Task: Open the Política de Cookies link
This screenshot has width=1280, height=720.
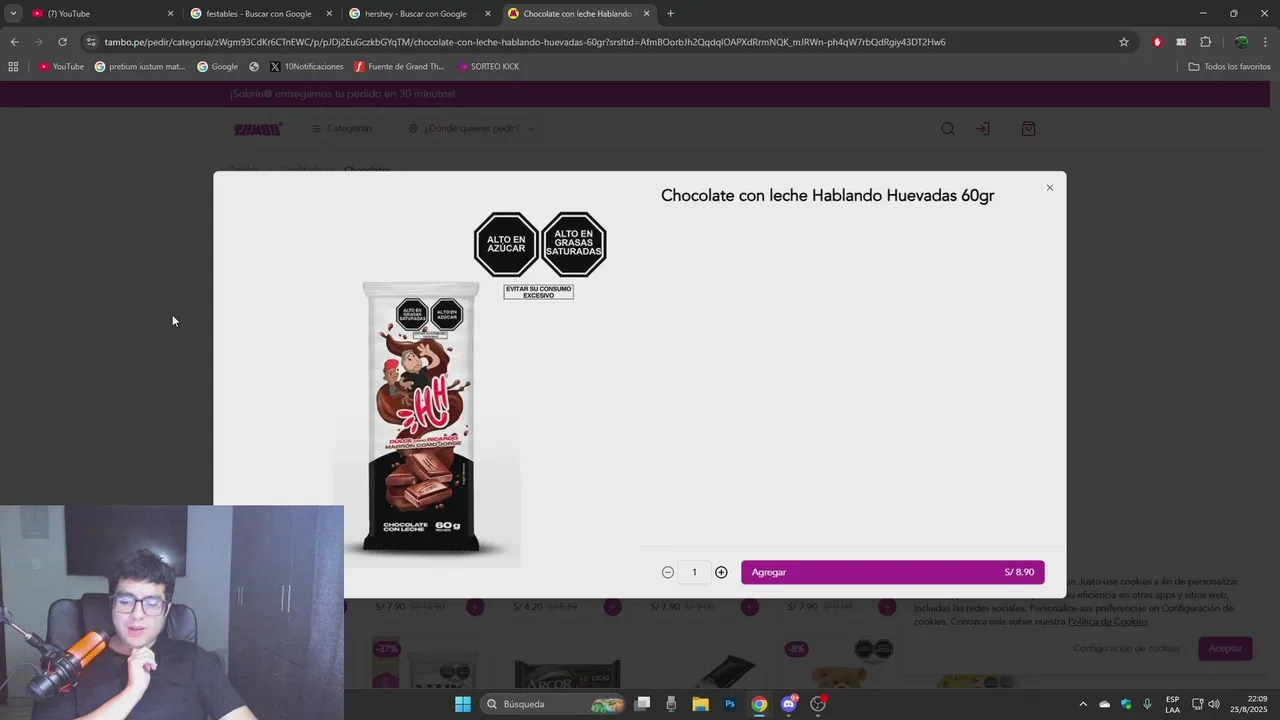Action: pos(1107,621)
